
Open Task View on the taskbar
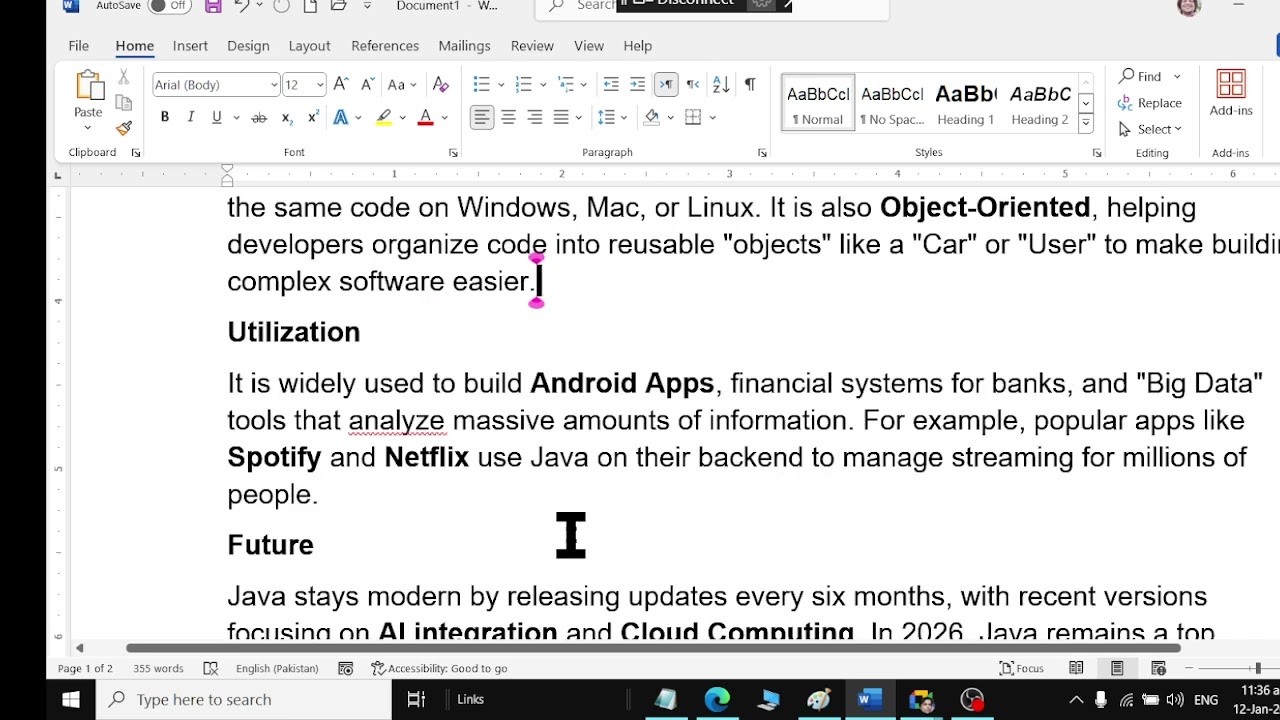416,700
